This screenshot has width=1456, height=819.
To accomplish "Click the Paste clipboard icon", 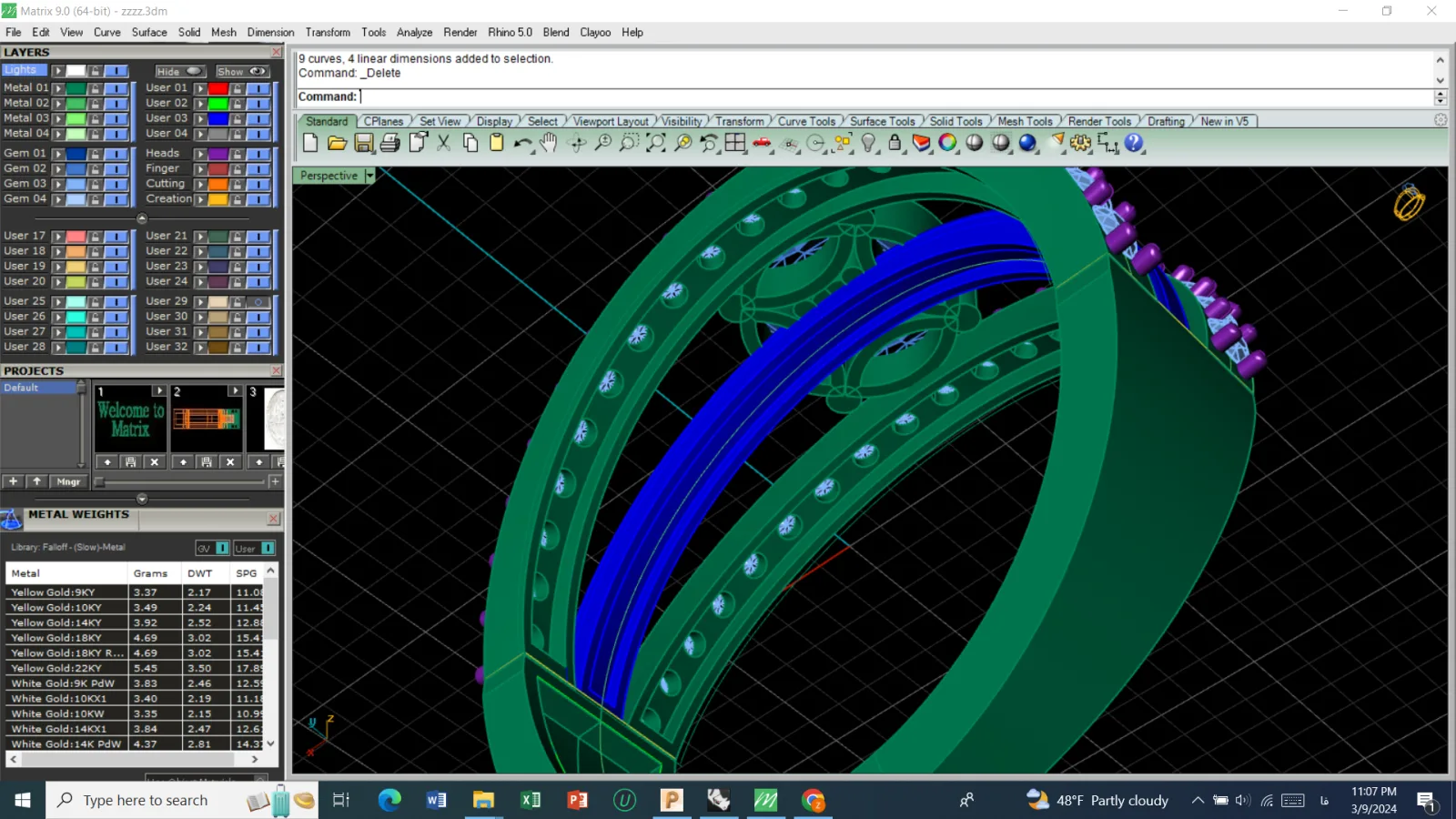I will click(496, 143).
